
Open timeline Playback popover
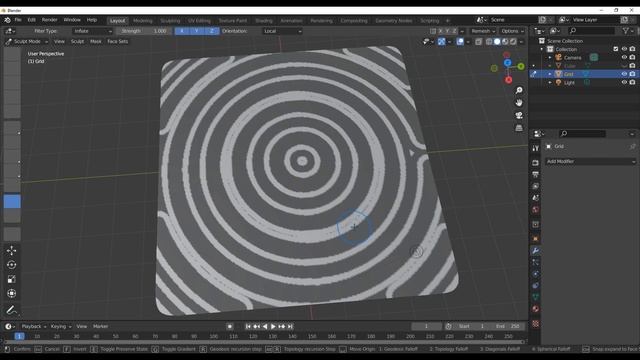pyautogui.click(x=33, y=327)
